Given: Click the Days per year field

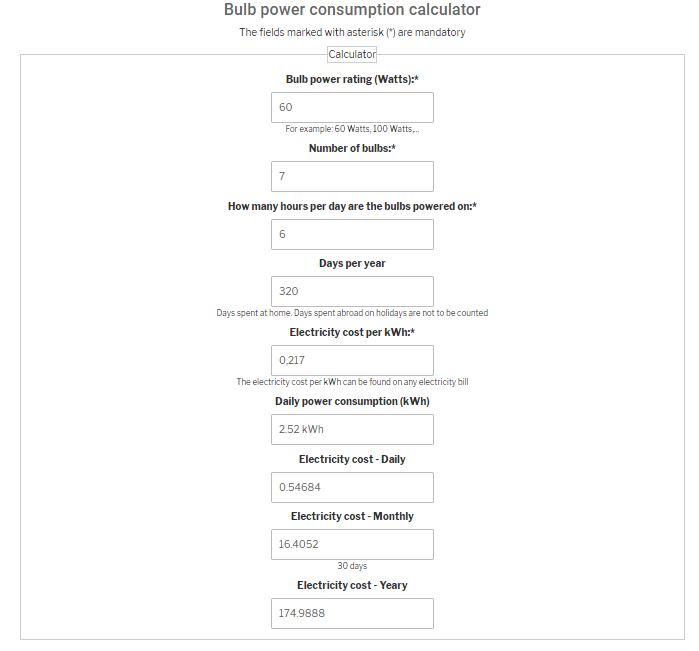Looking at the screenshot, I should tap(352, 292).
